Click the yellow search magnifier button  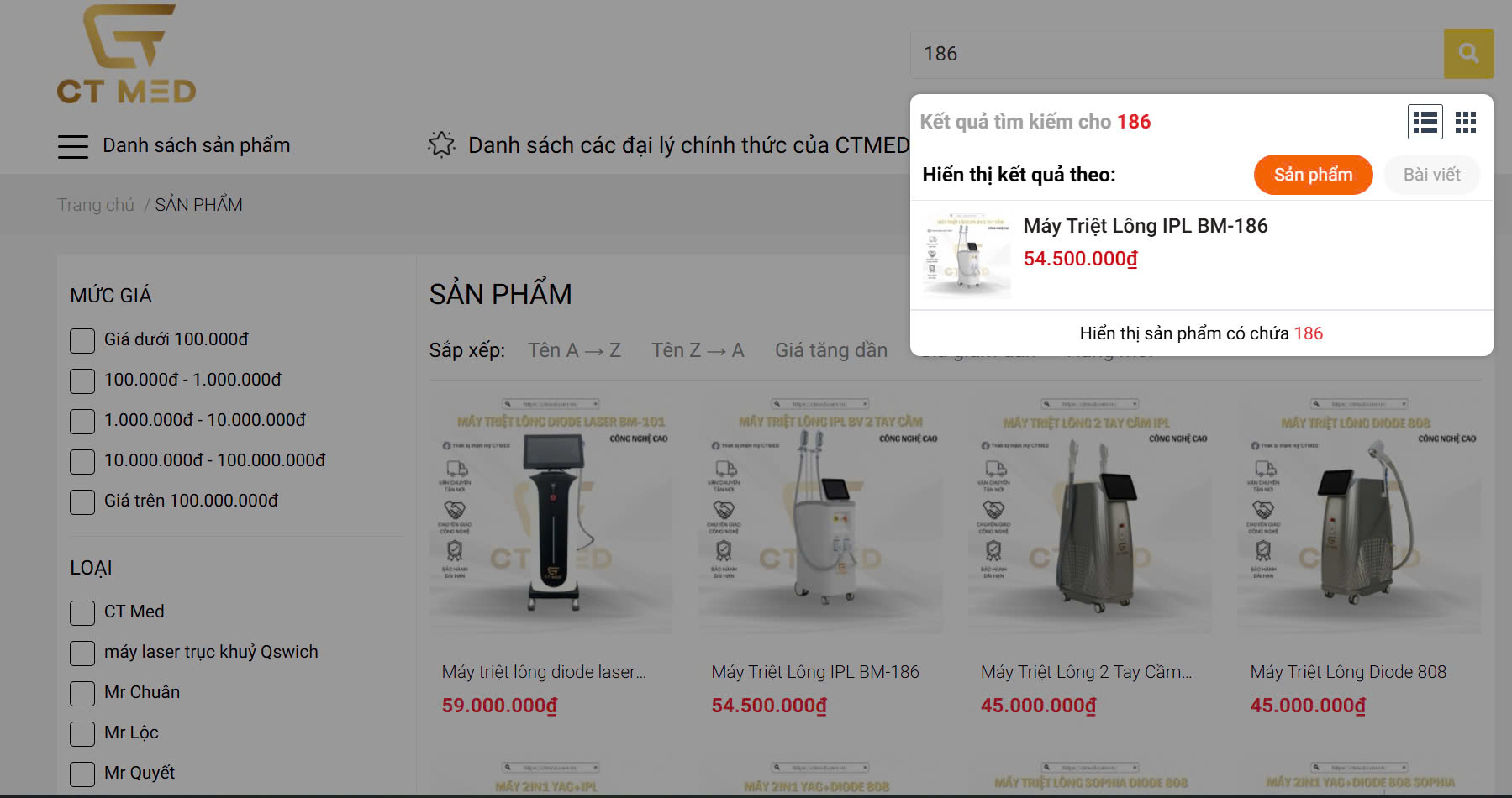(1468, 54)
